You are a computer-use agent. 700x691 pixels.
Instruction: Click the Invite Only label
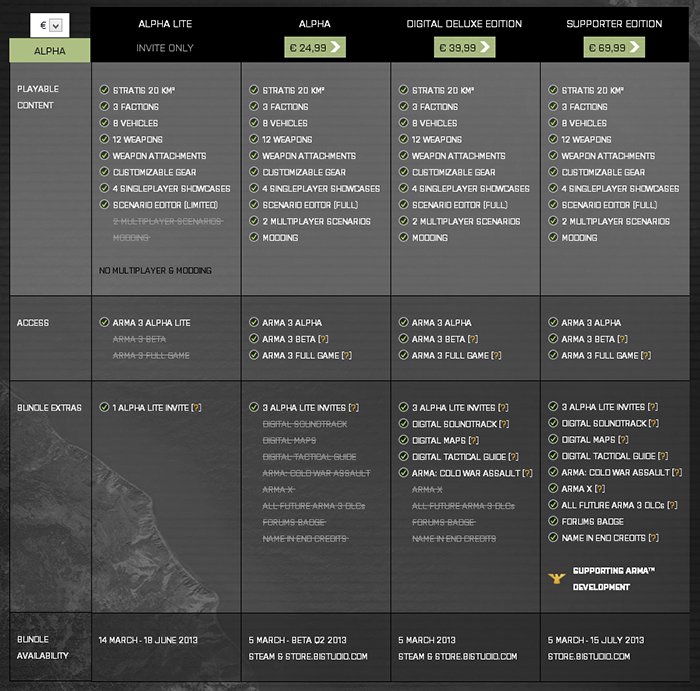coord(165,48)
